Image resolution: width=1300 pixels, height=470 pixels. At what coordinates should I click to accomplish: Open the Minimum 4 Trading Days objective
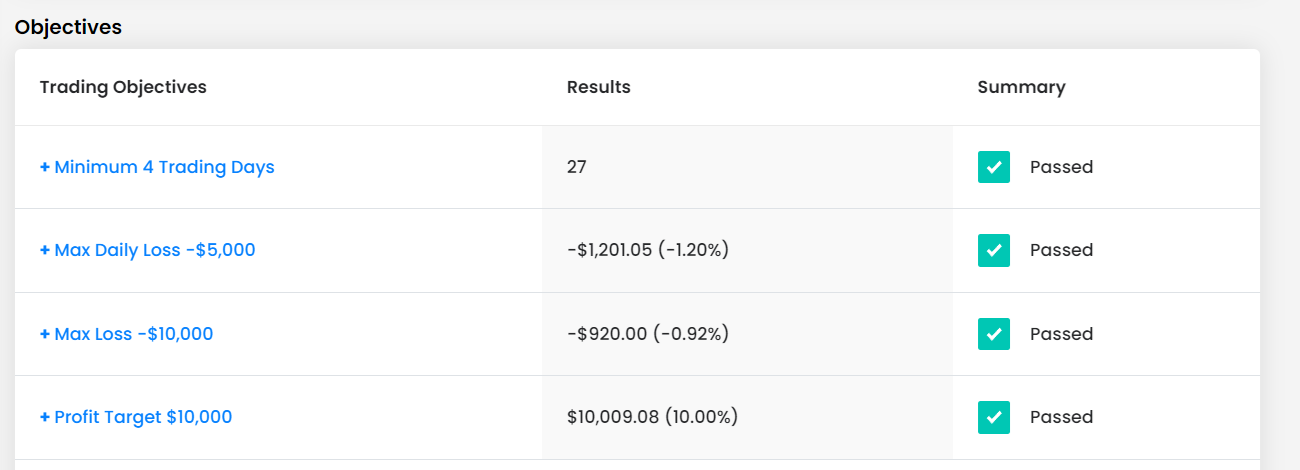(157, 167)
